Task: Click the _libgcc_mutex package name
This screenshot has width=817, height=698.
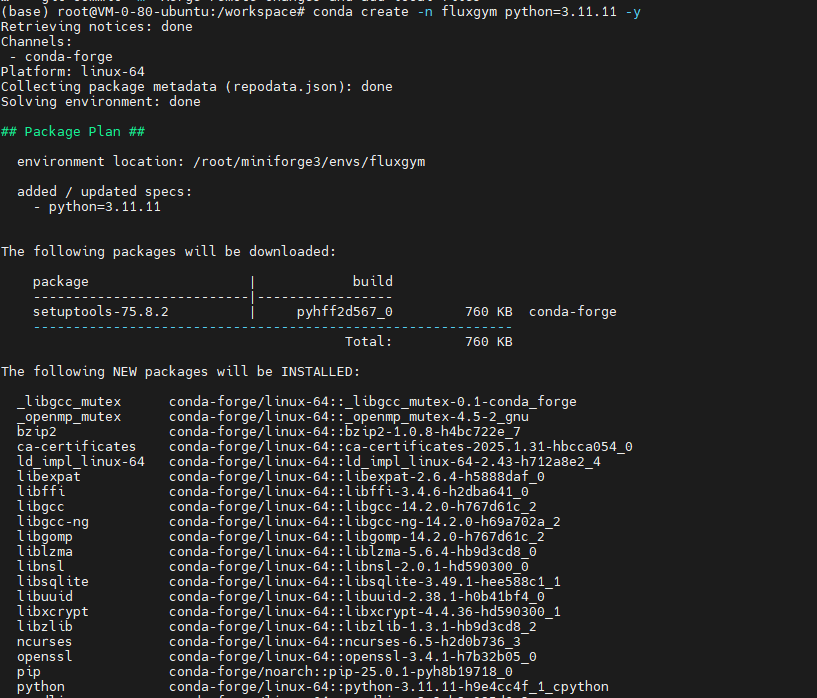Action: click(69, 402)
